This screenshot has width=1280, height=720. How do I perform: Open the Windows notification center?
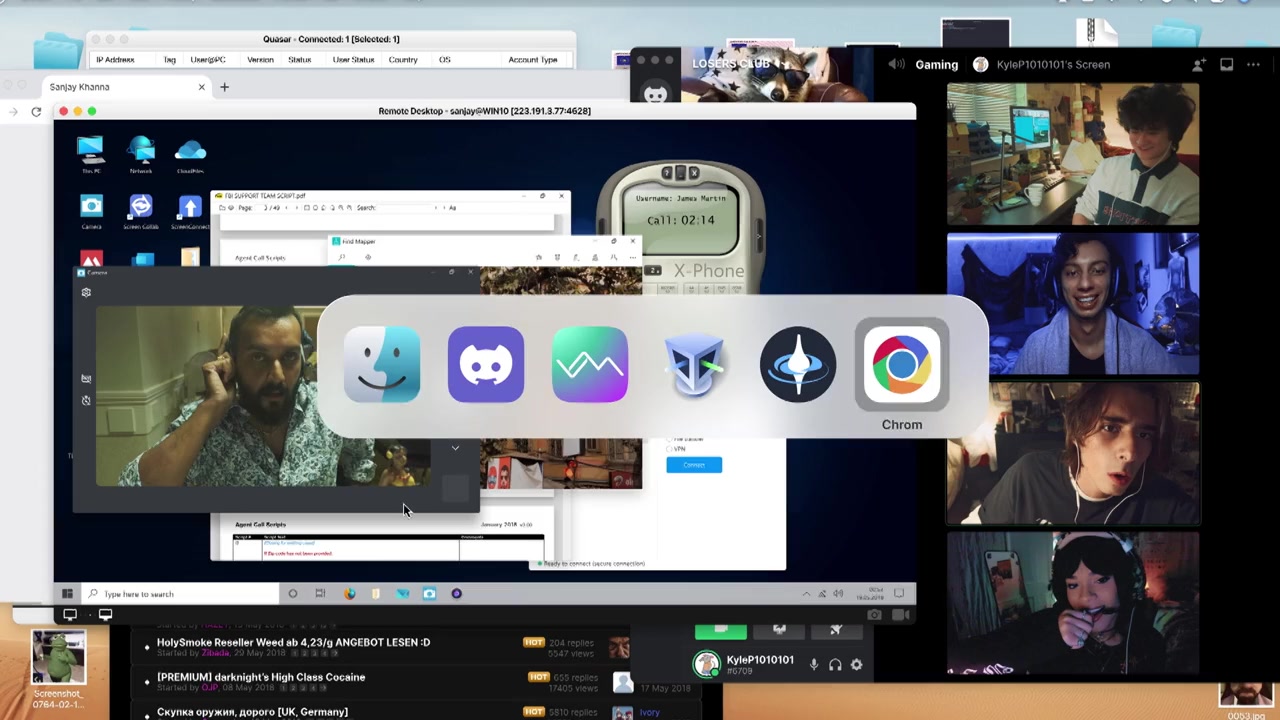pos(899,593)
